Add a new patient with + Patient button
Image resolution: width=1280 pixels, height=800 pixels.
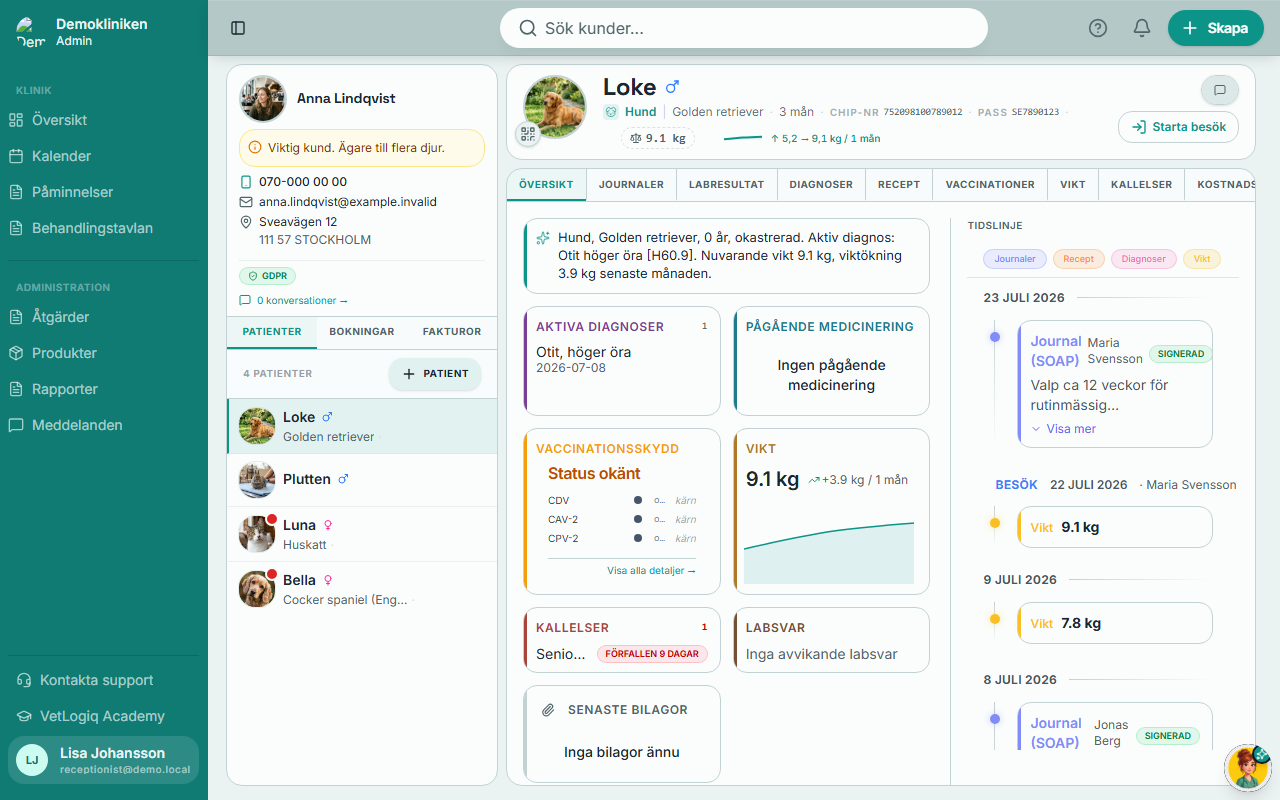(435, 374)
